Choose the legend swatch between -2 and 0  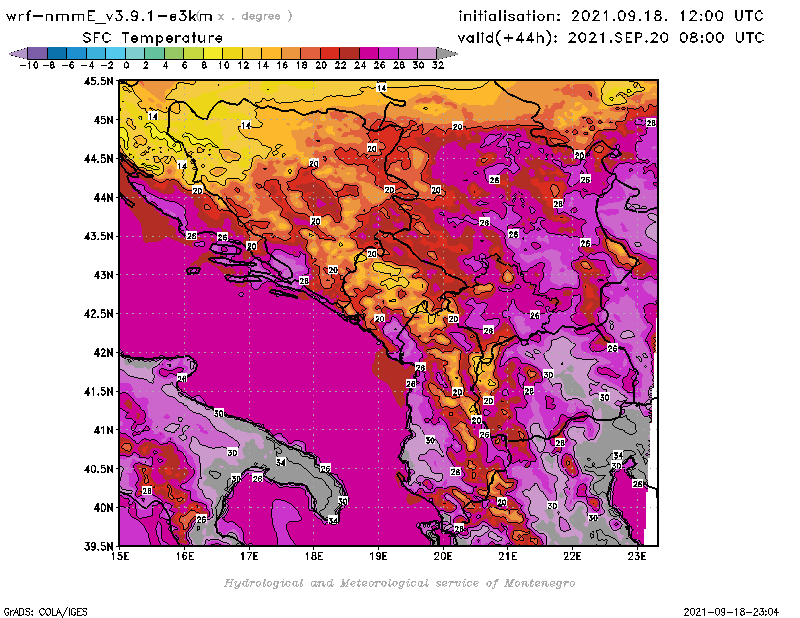(x=116, y=53)
